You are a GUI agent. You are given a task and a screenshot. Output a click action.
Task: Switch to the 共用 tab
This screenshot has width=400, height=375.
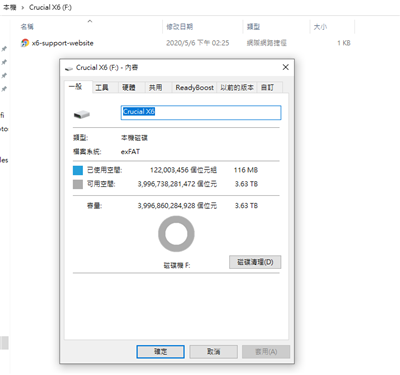point(155,88)
